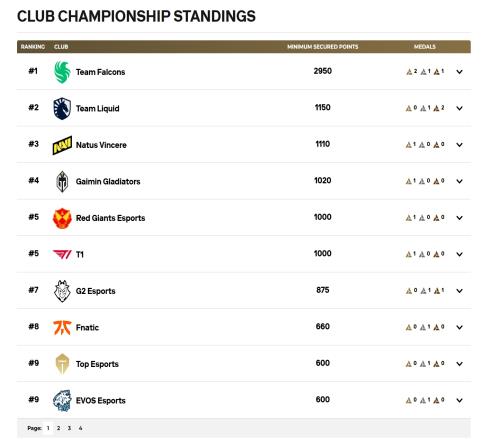Expand the EVOS Esports row chevron
Image resolution: width=500 pixels, height=440 pixels.
(459, 400)
